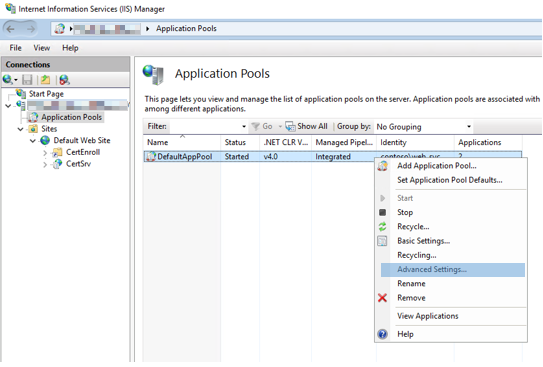Click the CertEnroll folder icon
Viewport: 543px width, 367px height.
(57, 152)
